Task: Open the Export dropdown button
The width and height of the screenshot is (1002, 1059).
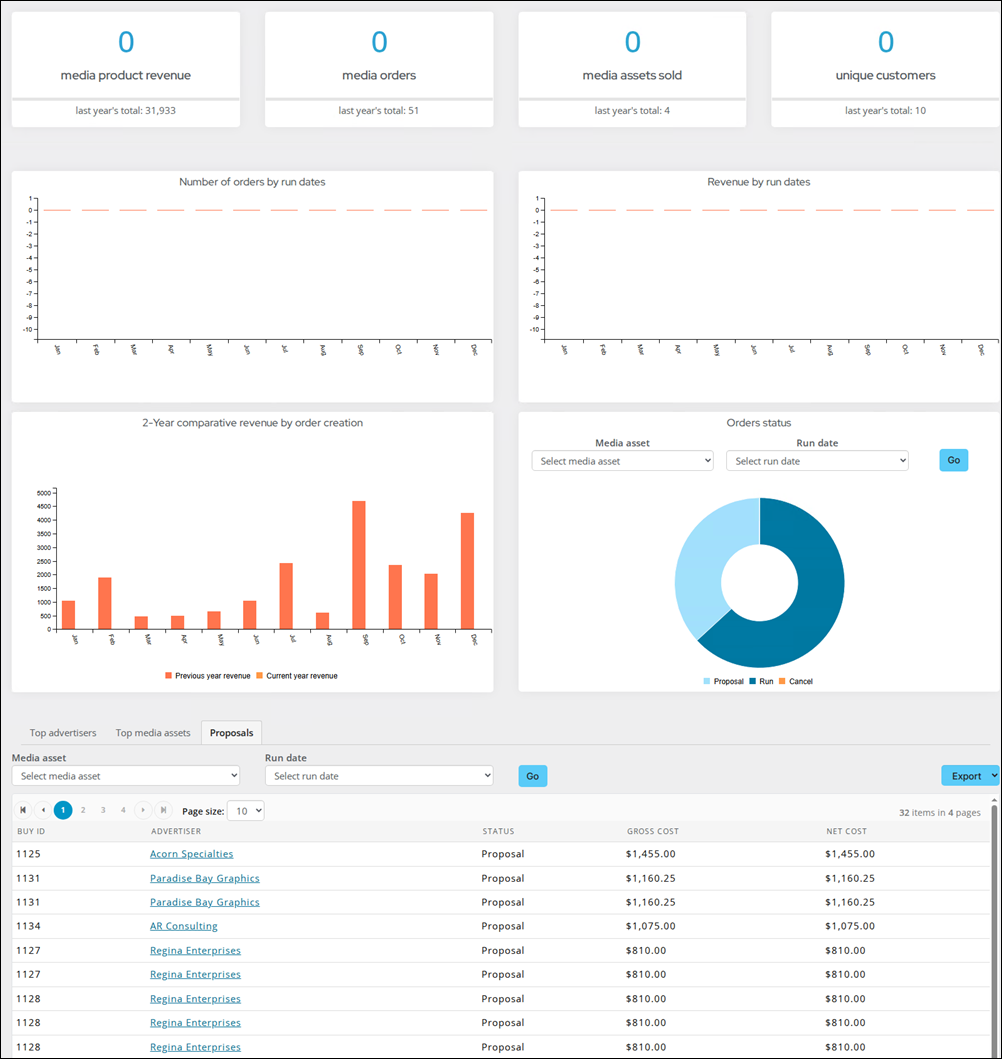Action: click(x=970, y=775)
